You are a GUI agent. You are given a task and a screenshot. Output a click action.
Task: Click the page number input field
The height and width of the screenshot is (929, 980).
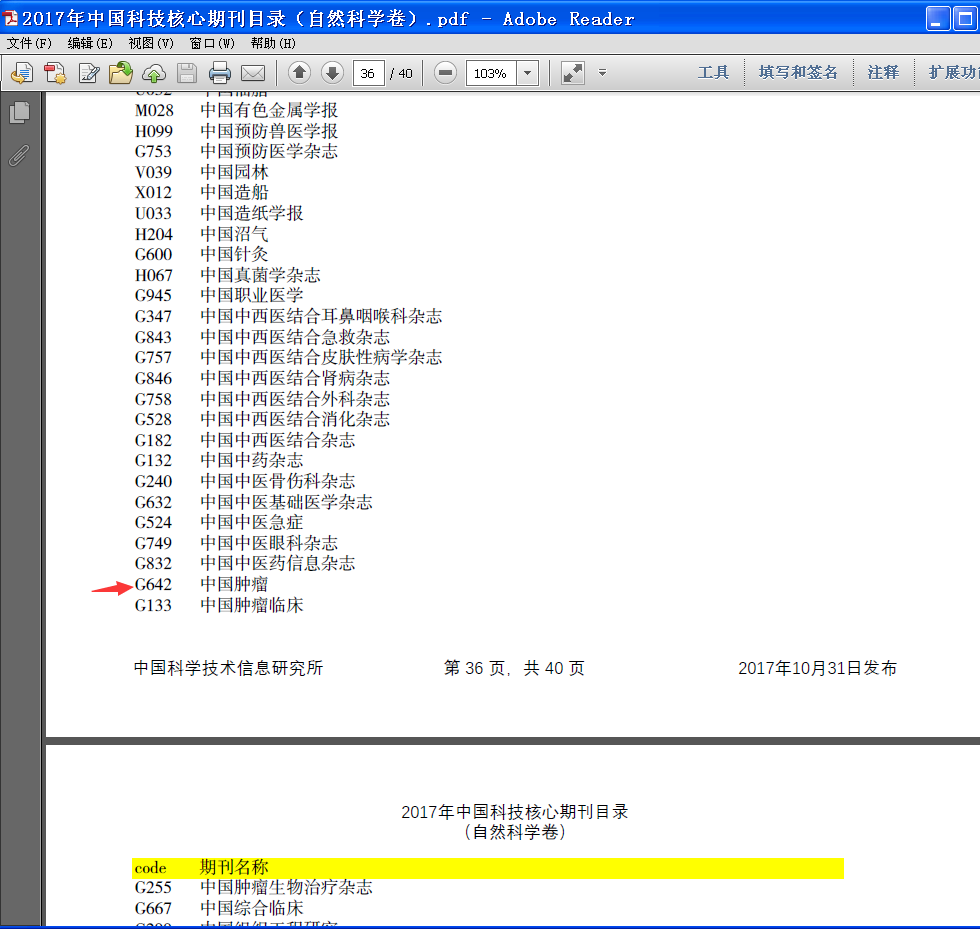[x=368, y=73]
